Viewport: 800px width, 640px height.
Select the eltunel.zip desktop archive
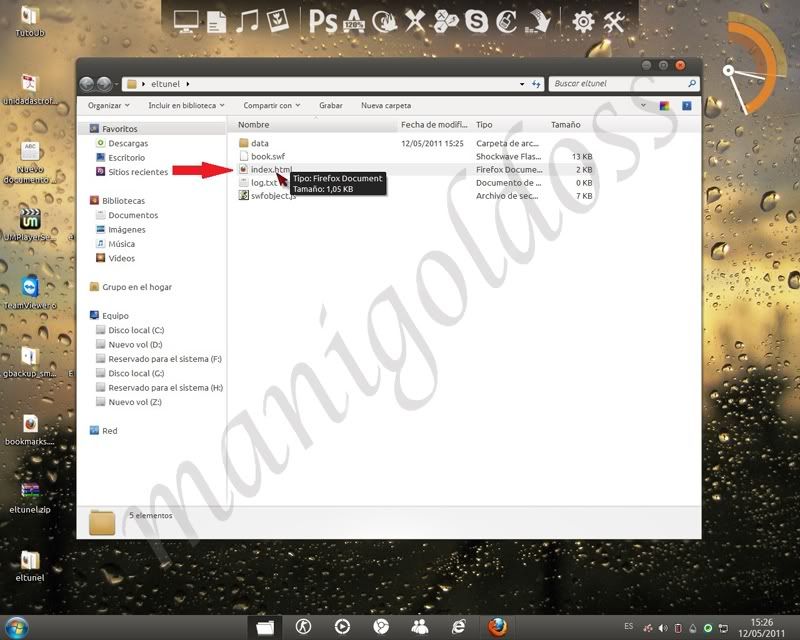[x=30, y=497]
